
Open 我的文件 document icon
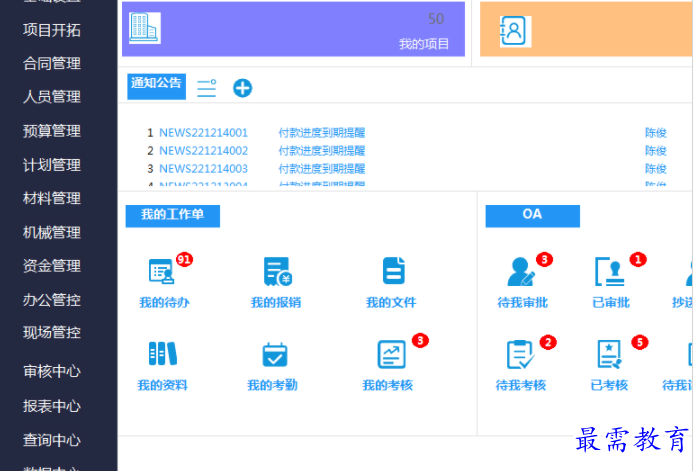coord(394,270)
